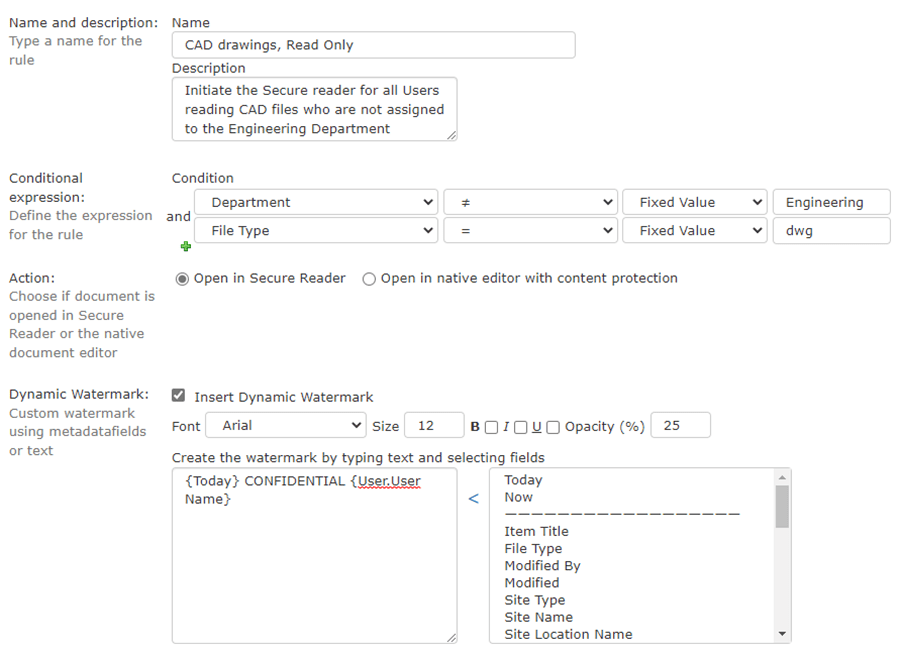Click the rule Name input field
The width and height of the screenshot is (902, 656).
click(374, 45)
